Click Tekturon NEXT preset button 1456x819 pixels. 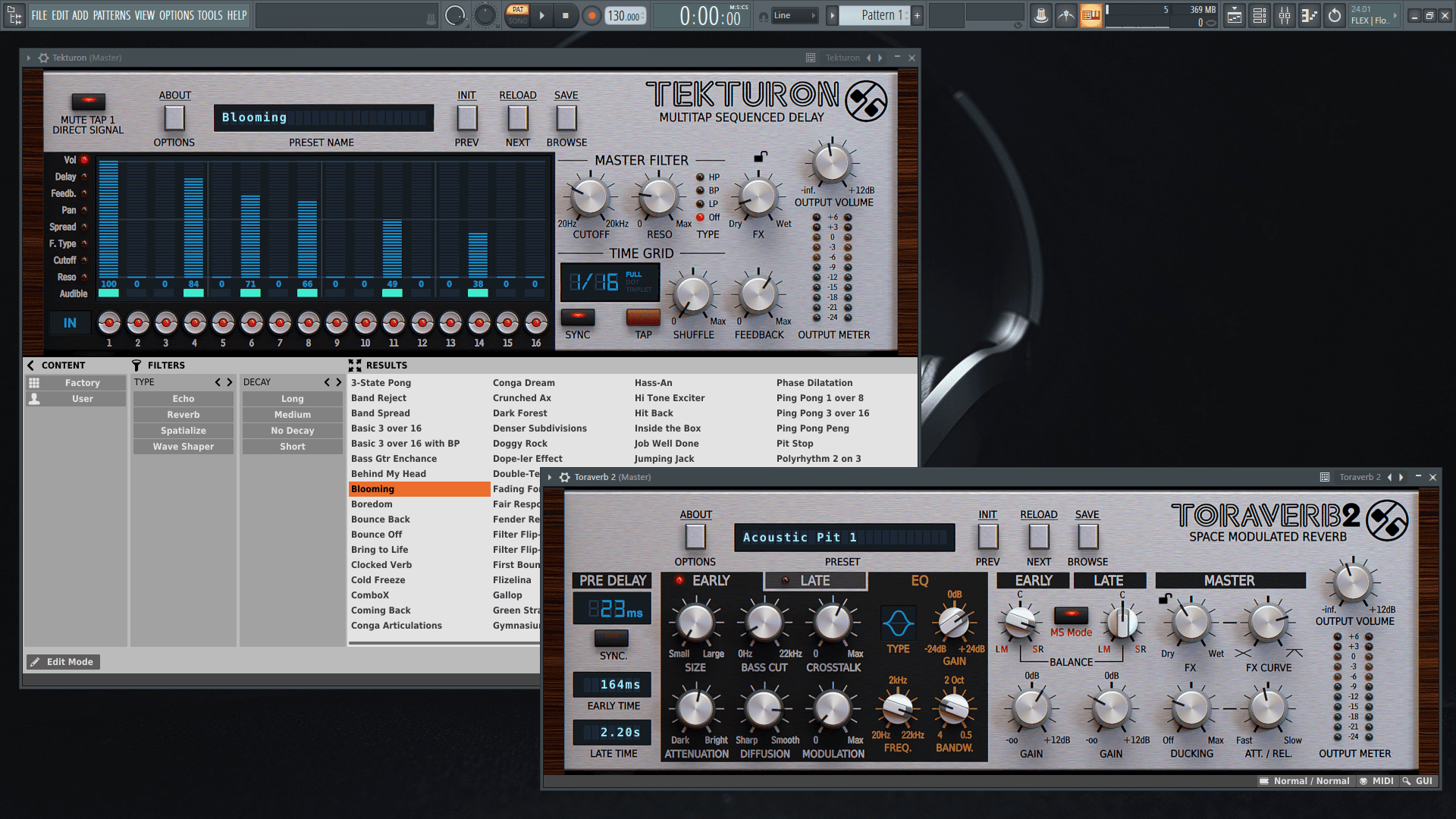click(x=518, y=118)
